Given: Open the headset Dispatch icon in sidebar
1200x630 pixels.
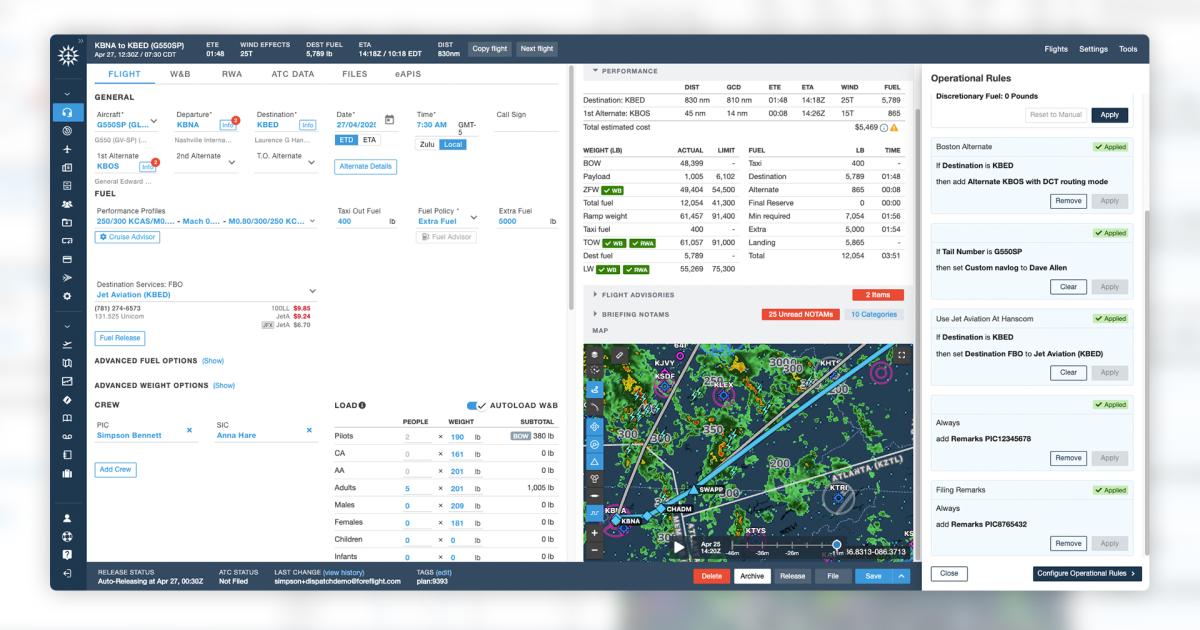Looking at the screenshot, I should tap(67, 113).
